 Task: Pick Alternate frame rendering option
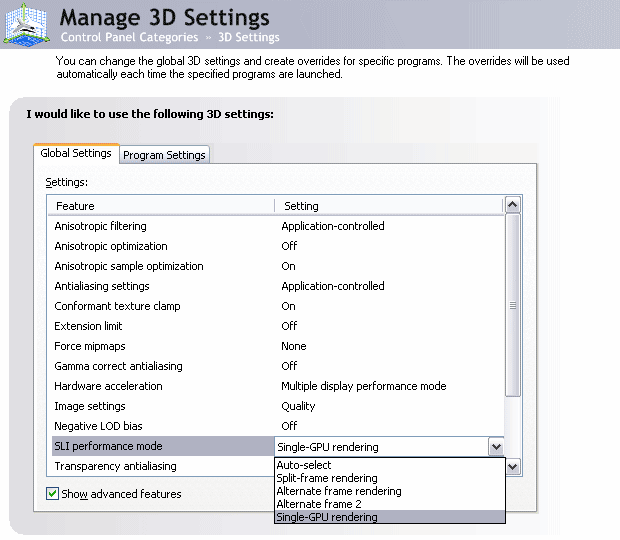coord(338,491)
